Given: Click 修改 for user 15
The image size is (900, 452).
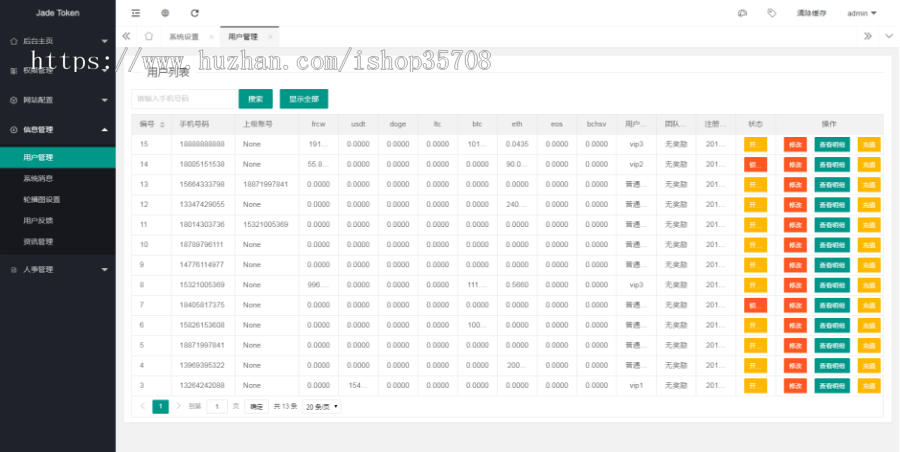Looking at the screenshot, I should [x=795, y=144].
